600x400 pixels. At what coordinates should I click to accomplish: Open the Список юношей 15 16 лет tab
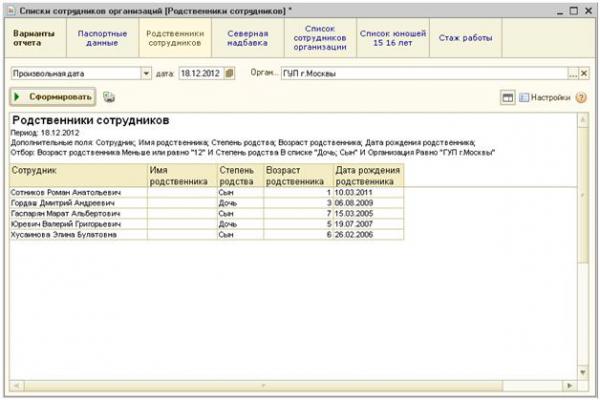click(393, 38)
